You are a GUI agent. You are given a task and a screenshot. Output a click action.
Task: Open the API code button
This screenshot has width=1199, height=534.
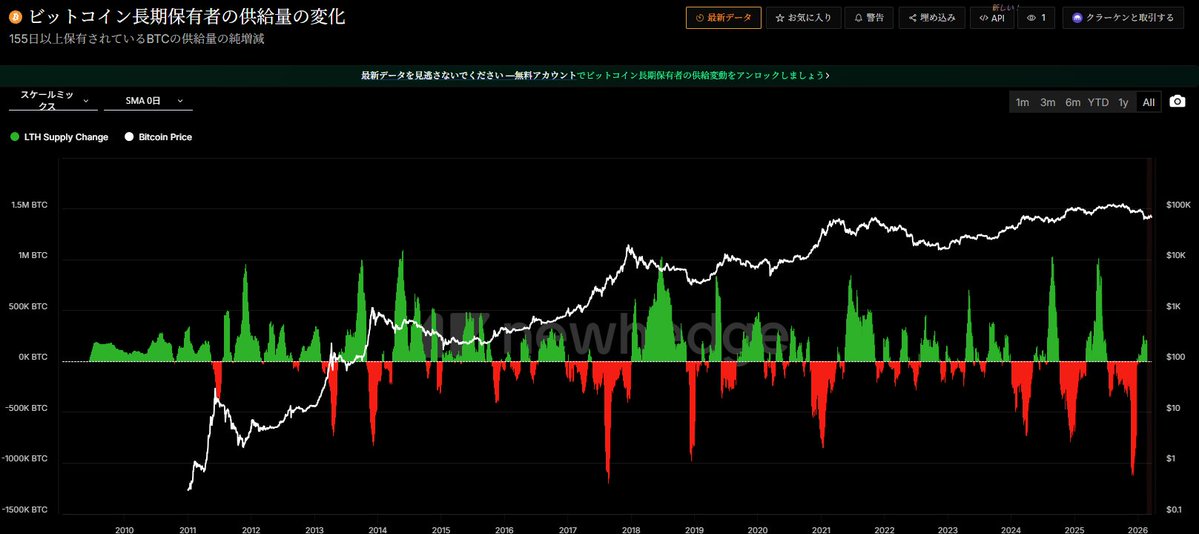[x=992, y=18]
